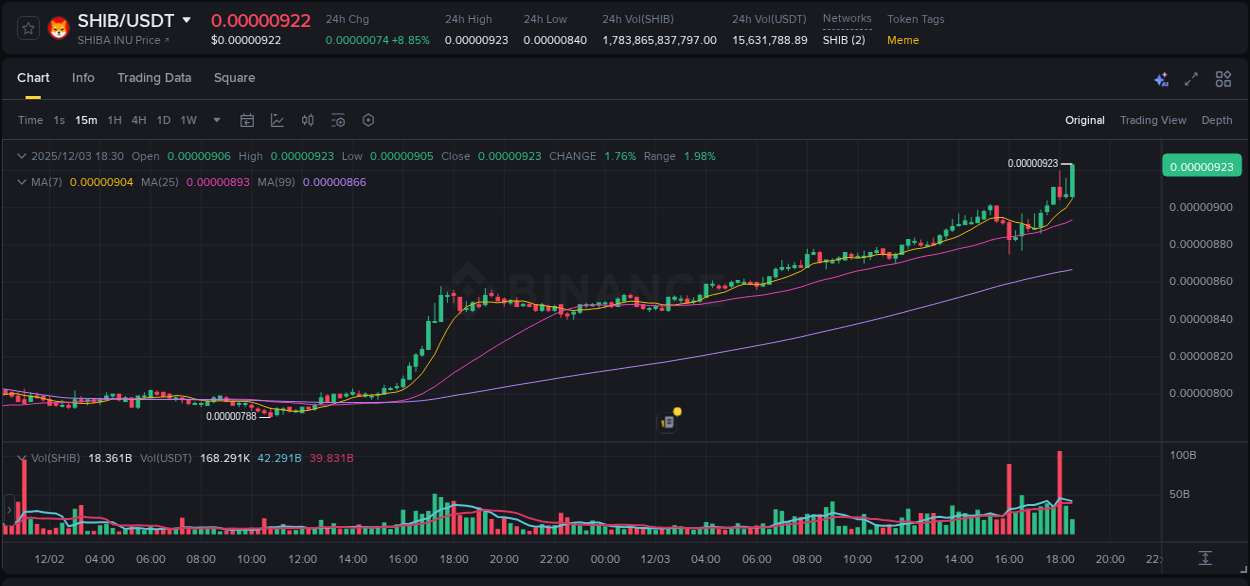Click the Meme token tag link

click(x=903, y=40)
